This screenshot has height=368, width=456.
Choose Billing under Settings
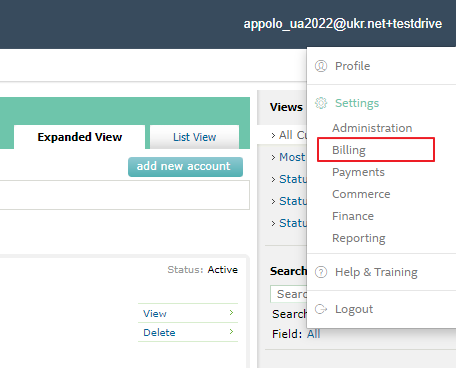click(349, 150)
